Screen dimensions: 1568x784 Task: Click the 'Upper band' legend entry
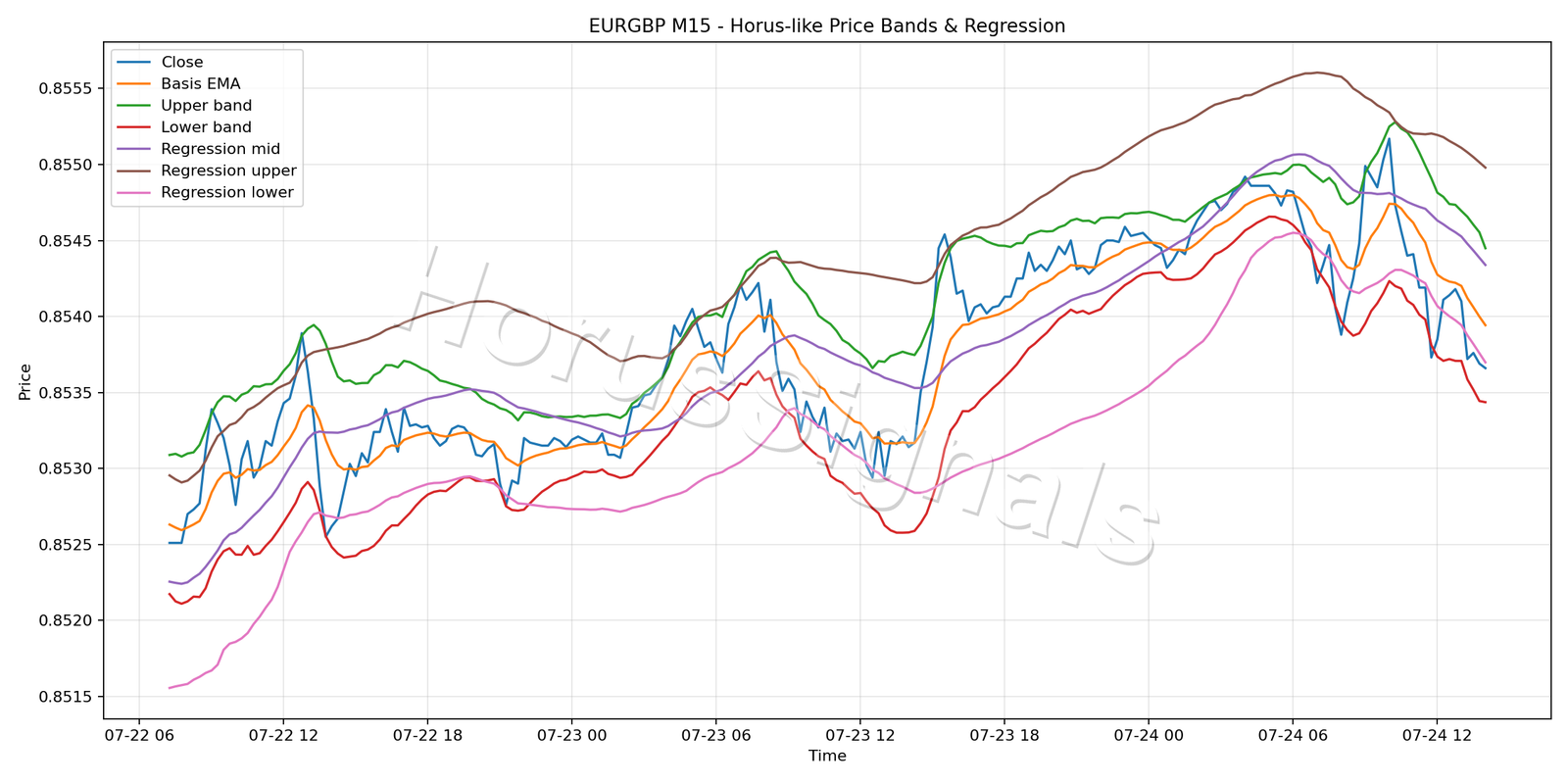(207, 106)
